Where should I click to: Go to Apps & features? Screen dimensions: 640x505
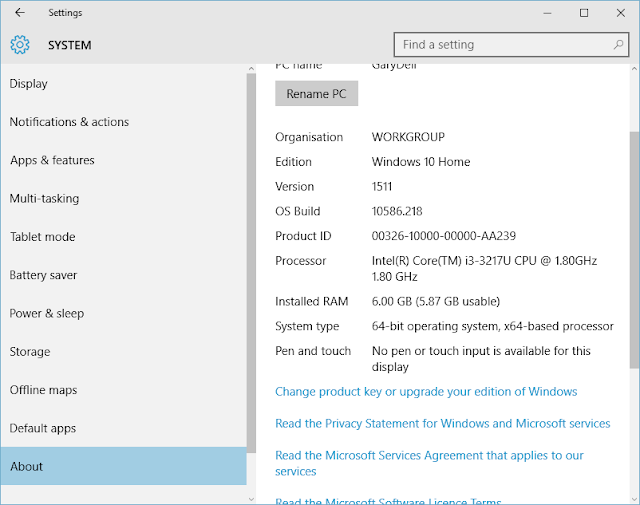coord(52,160)
